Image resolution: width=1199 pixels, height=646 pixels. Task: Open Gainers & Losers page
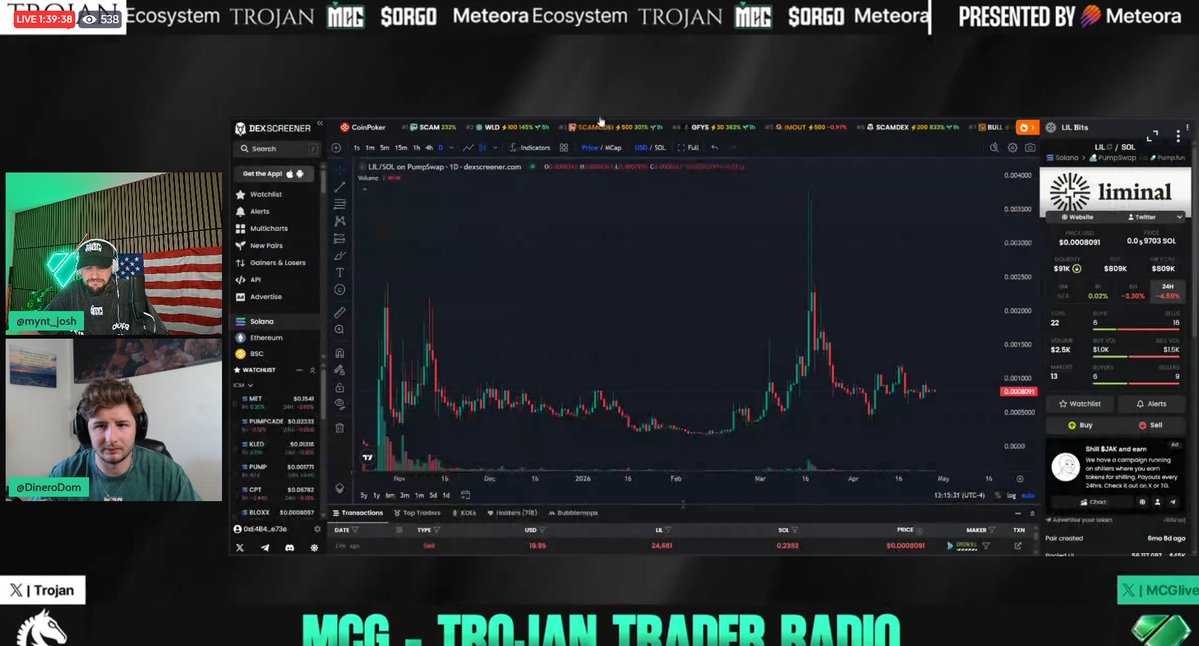coord(271,262)
